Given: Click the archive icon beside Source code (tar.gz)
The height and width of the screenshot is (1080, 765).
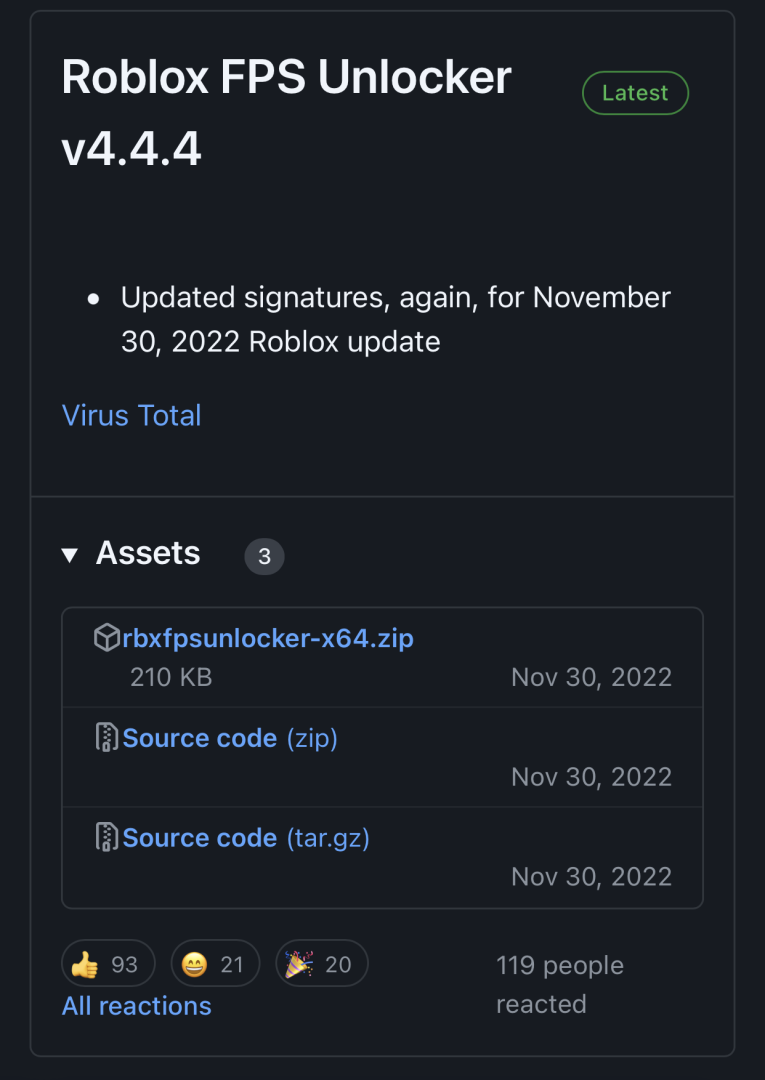Looking at the screenshot, I should click(x=107, y=837).
